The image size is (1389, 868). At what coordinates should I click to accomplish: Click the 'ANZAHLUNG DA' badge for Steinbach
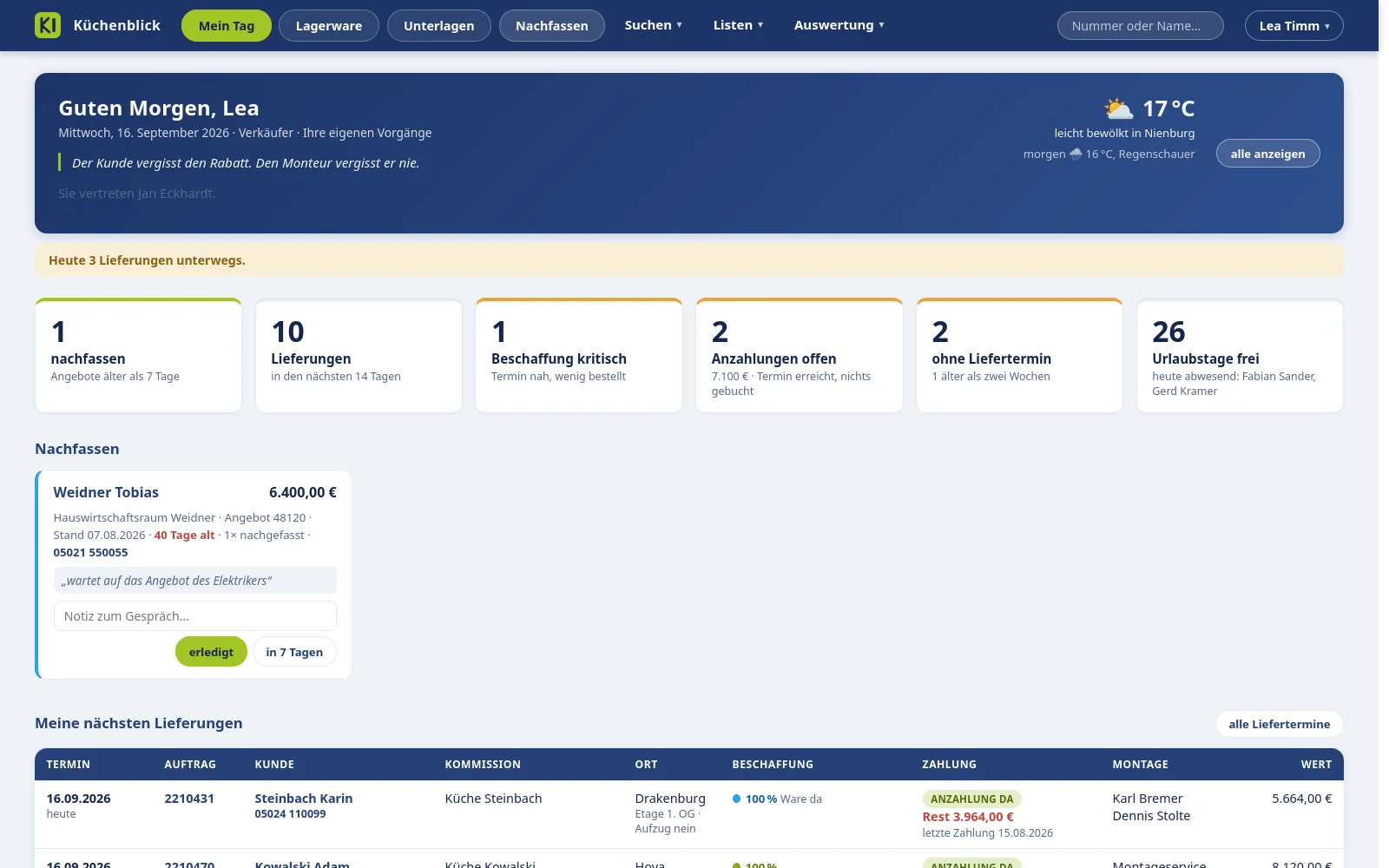click(971, 799)
